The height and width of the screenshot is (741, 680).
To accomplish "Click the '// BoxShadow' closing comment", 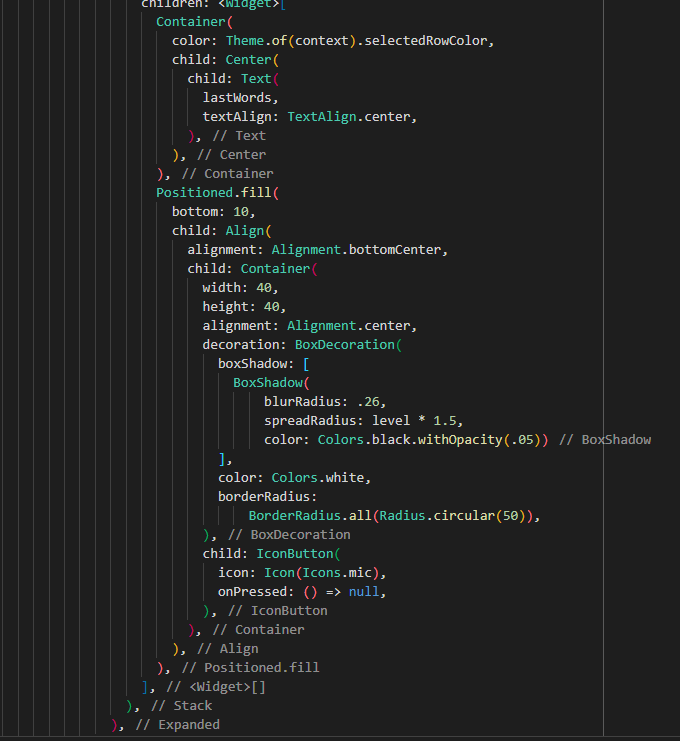I will pyautogui.click(x=605, y=440).
